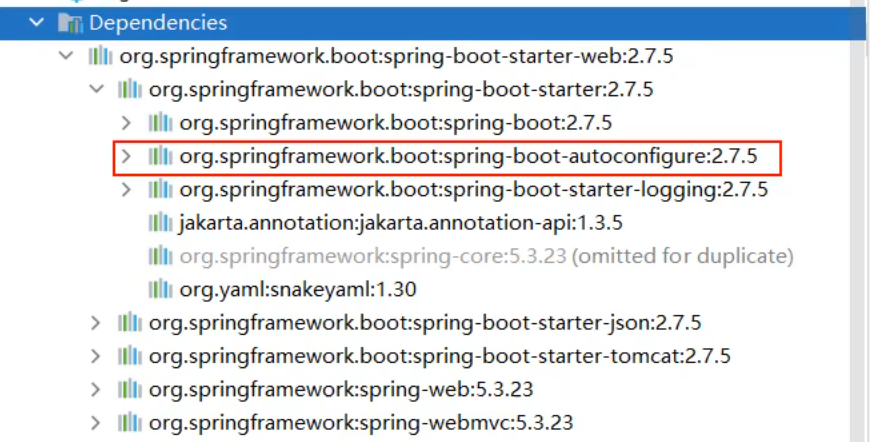This screenshot has width=870, height=442.
Task: Click greyed spring-core library icon
Action: coord(160,256)
